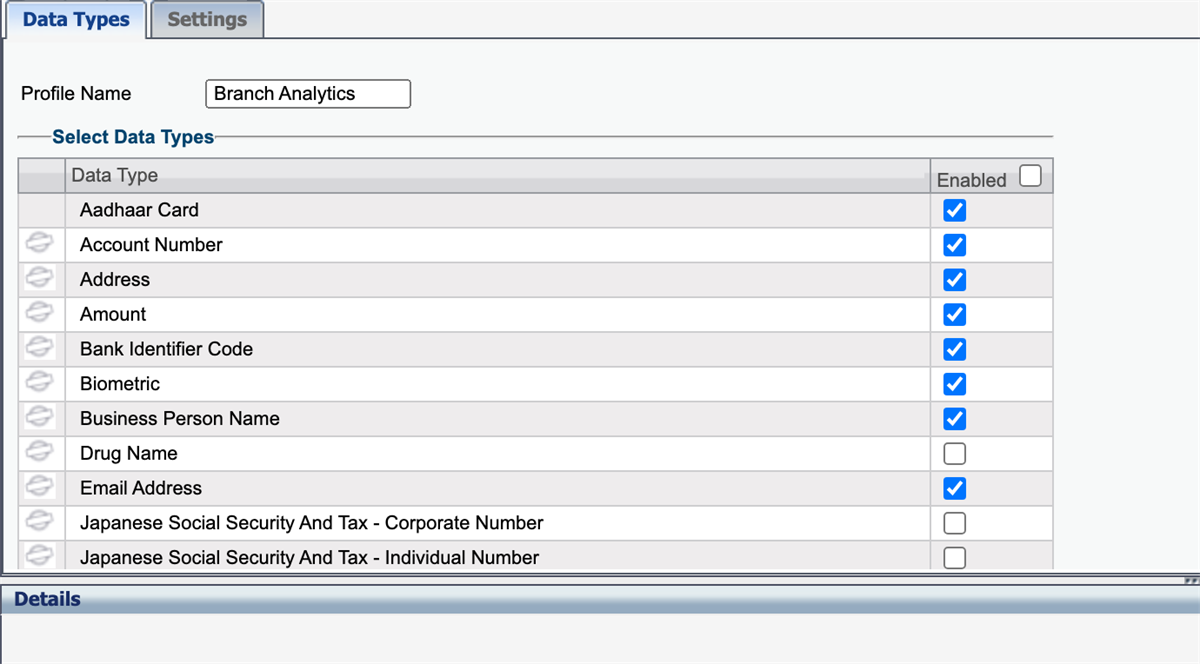Disable the Email Address checkbox
The width and height of the screenshot is (1200, 664).
click(955, 488)
